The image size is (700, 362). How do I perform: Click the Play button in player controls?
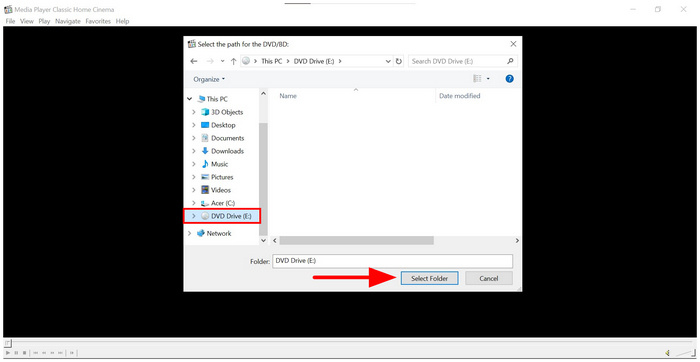(8, 353)
